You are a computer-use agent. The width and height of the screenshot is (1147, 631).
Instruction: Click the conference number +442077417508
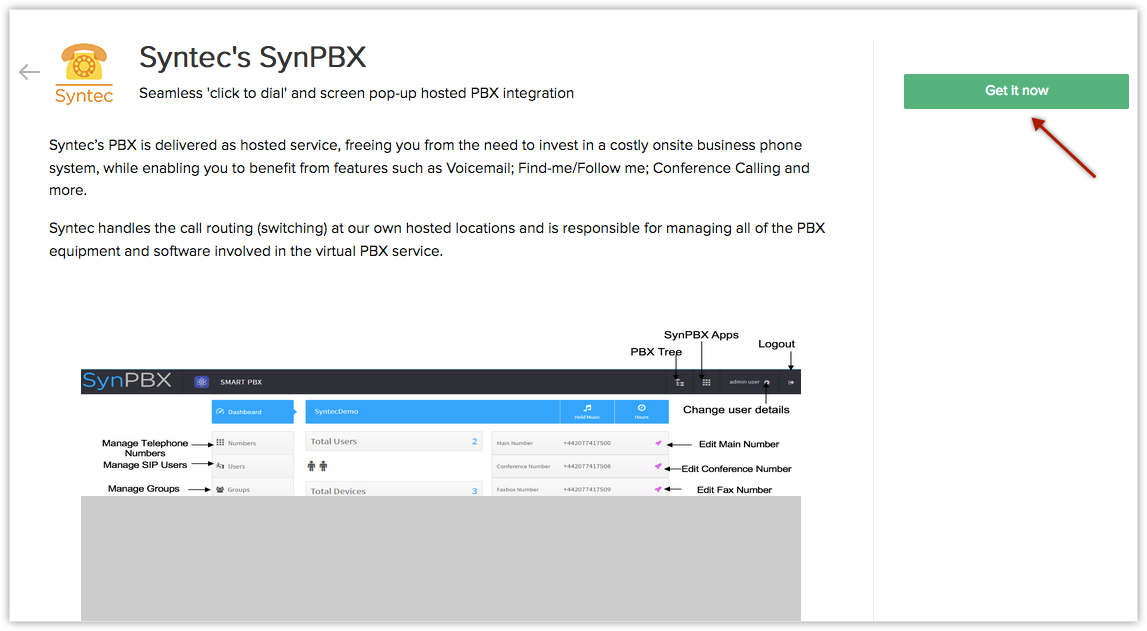[587, 466]
